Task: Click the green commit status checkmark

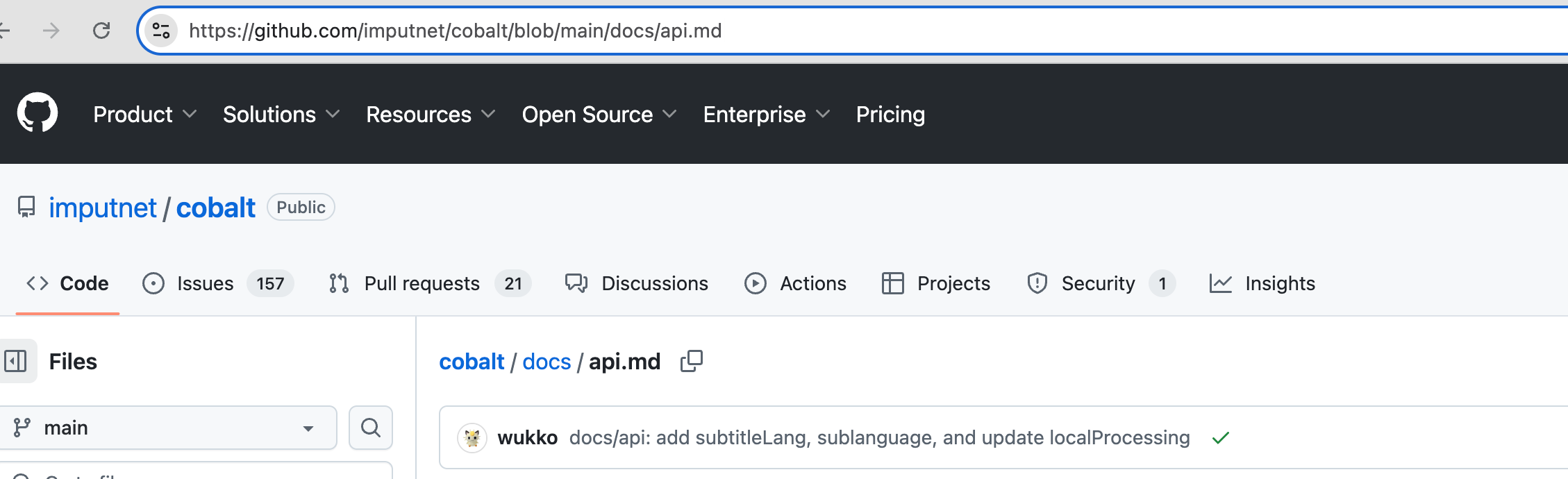Action: (x=1220, y=438)
